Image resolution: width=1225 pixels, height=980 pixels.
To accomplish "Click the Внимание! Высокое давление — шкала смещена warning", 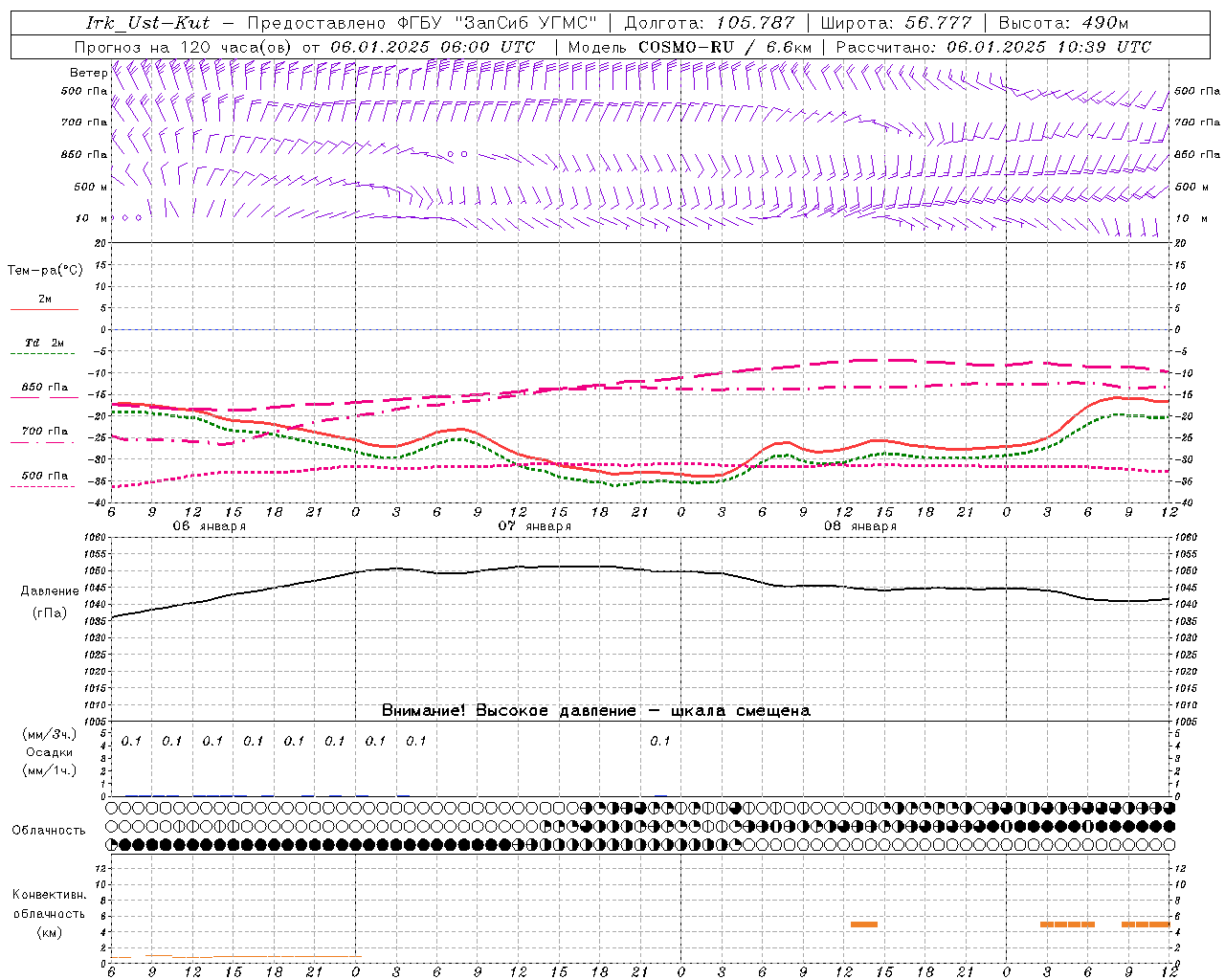I will tap(596, 710).
